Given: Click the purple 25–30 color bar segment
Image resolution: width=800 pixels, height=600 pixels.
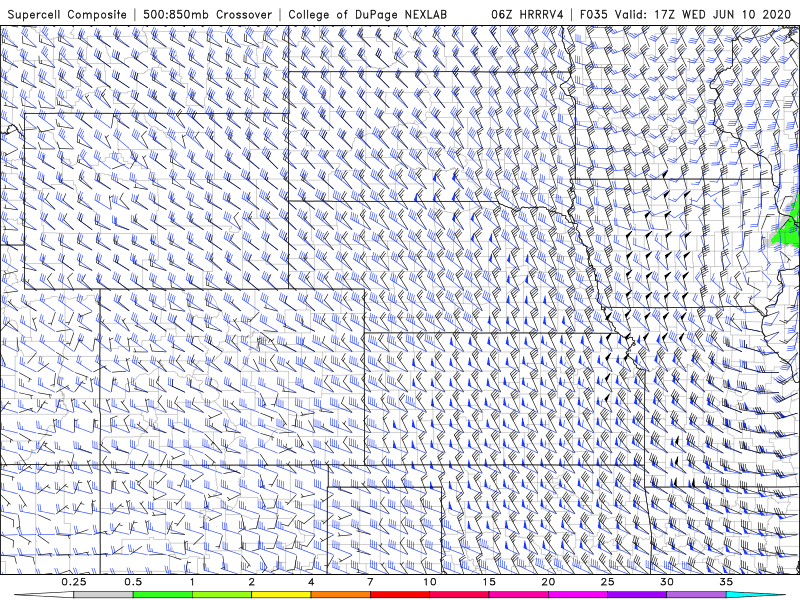Looking at the screenshot, I should tap(637, 595).
